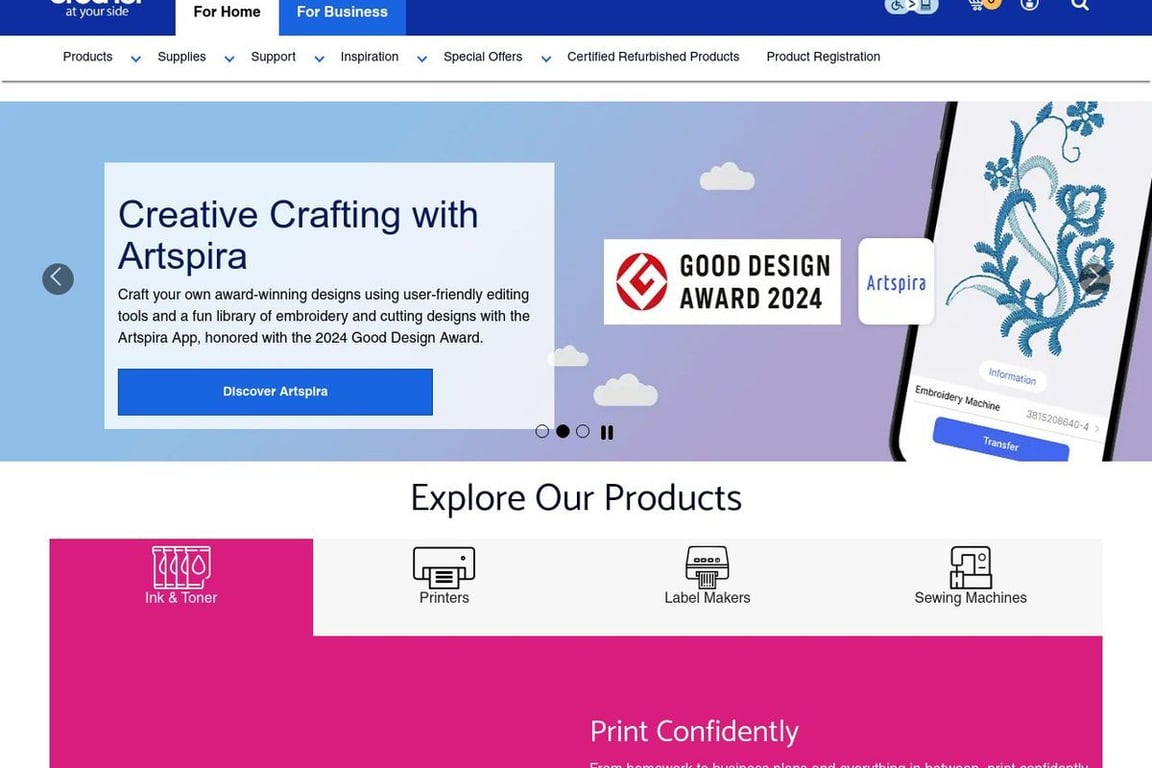Image resolution: width=1152 pixels, height=768 pixels.
Task: Select the second carousel slide dot
Action: coord(563,431)
